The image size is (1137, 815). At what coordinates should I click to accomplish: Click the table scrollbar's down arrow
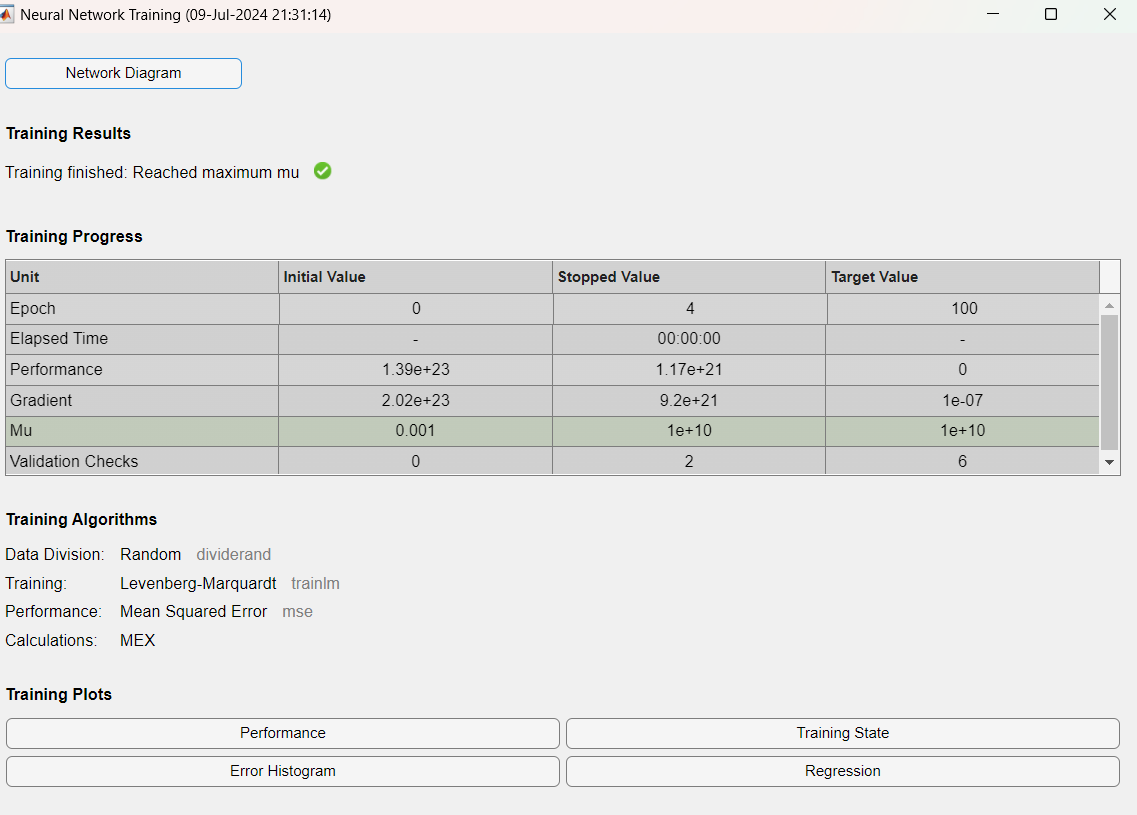click(x=1109, y=463)
